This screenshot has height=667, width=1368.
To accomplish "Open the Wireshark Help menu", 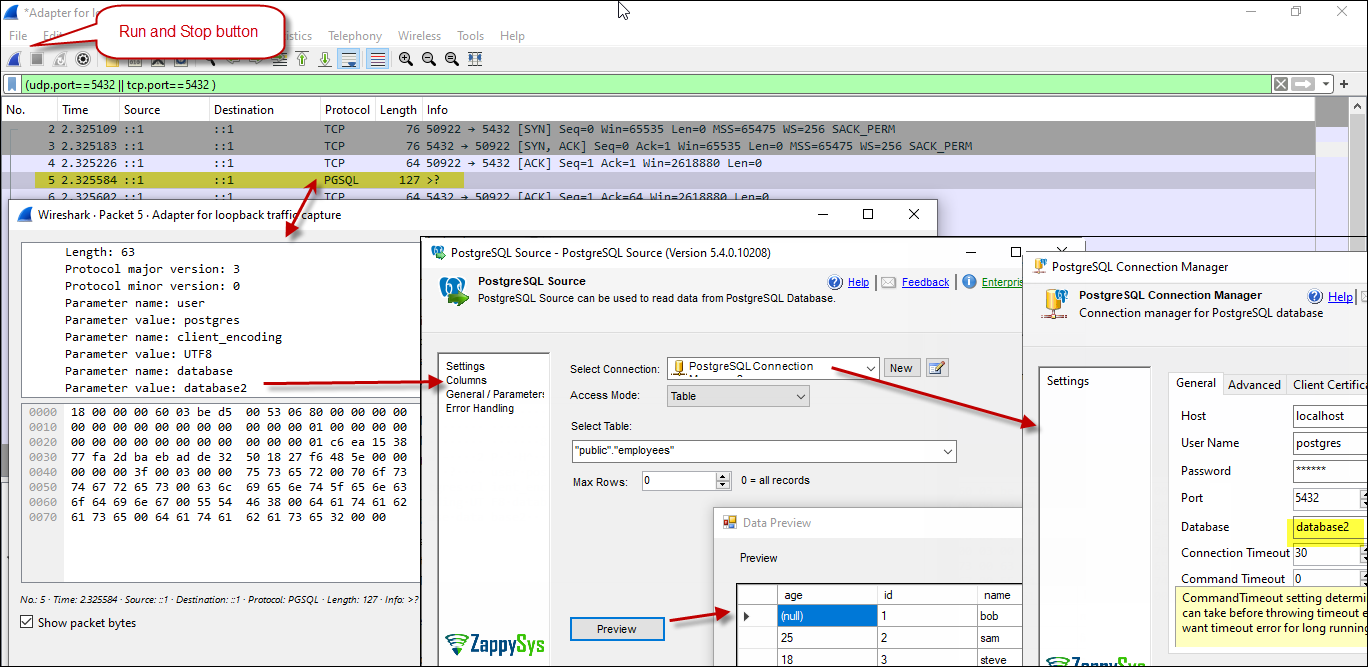I will pyautogui.click(x=512, y=36).
